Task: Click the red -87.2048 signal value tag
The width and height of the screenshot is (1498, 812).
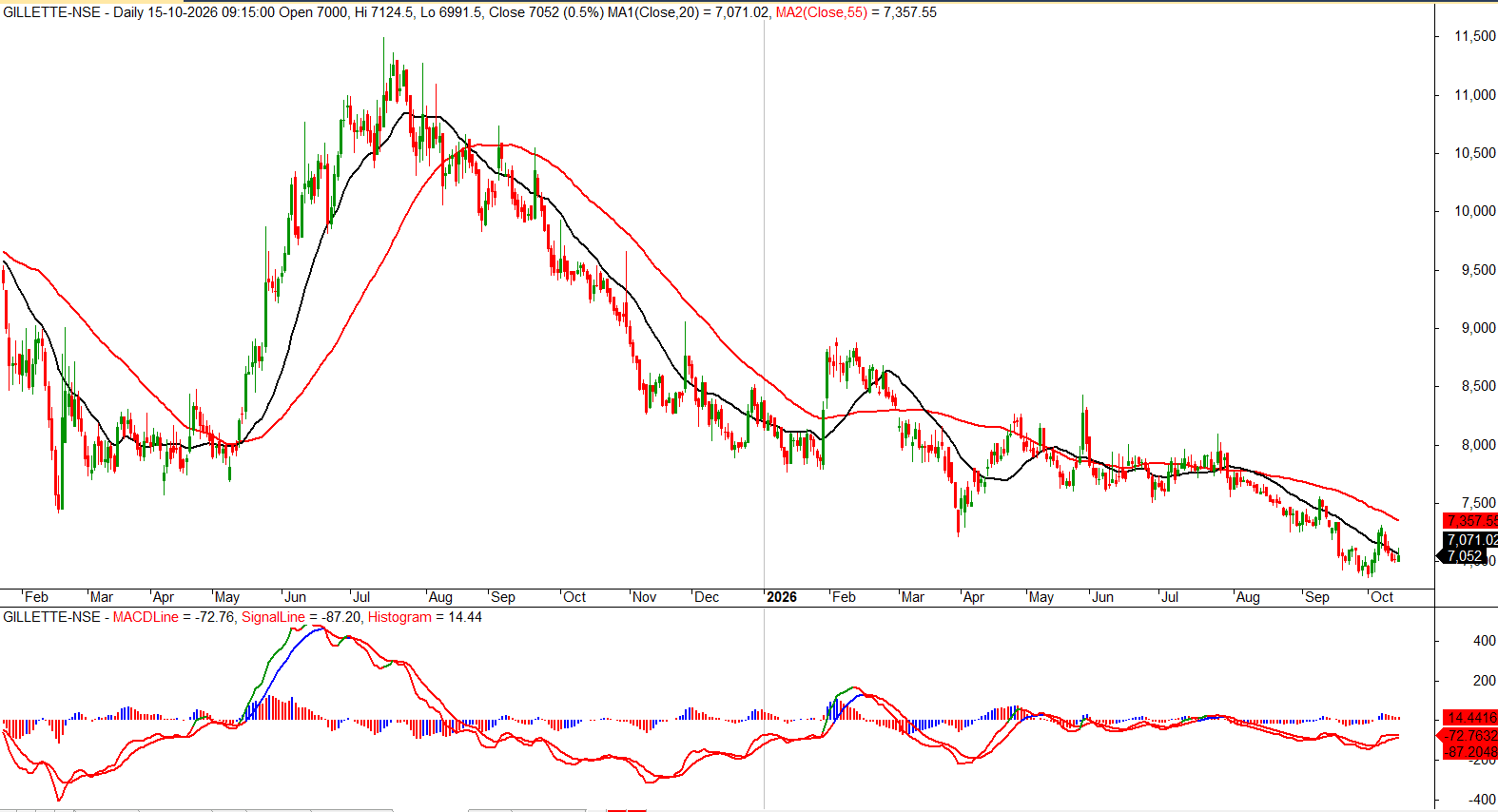Action: pyautogui.click(x=1470, y=752)
